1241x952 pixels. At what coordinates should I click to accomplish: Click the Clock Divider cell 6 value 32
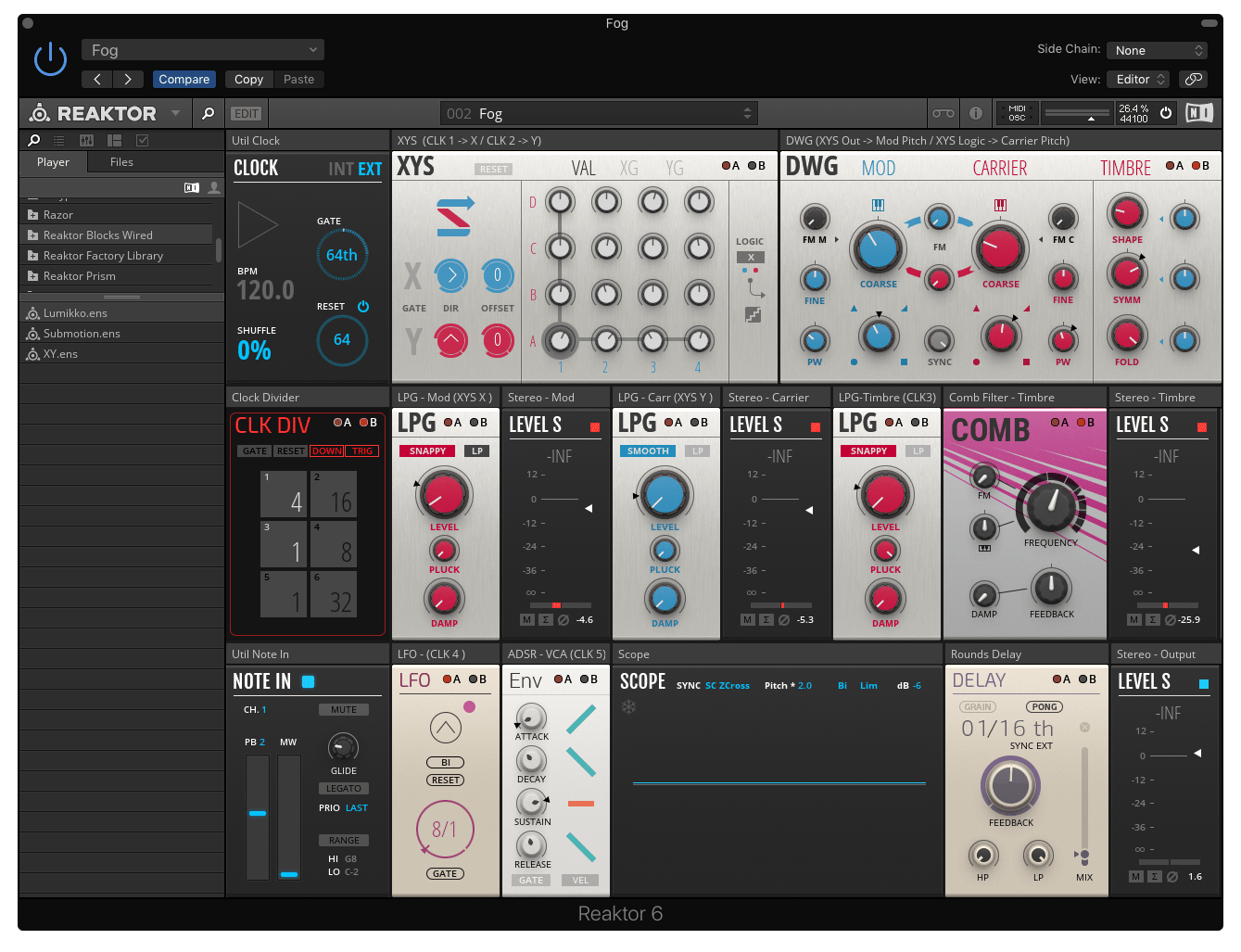pyautogui.click(x=335, y=594)
